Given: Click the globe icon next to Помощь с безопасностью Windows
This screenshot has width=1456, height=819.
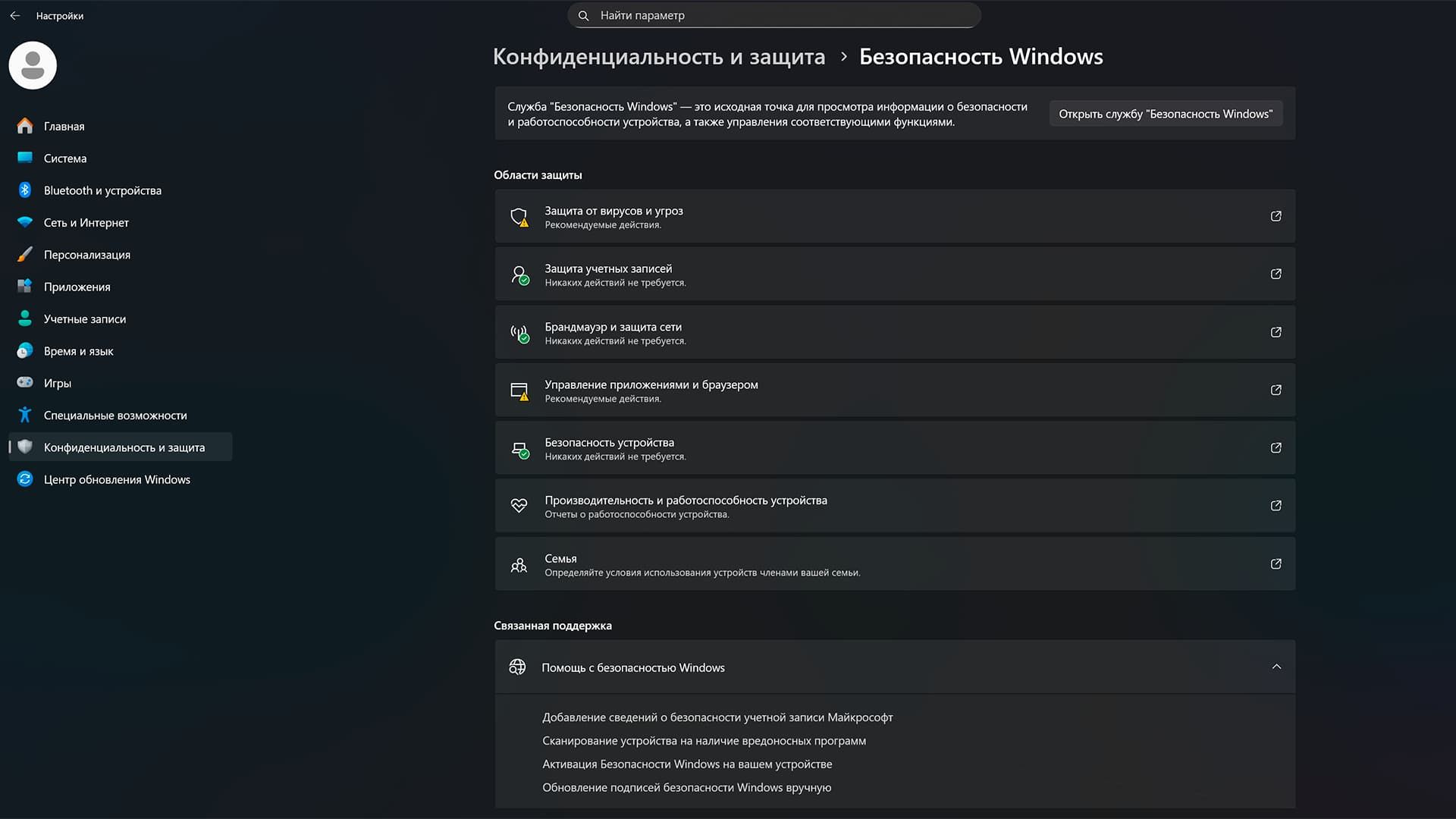Looking at the screenshot, I should tap(518, 667).
